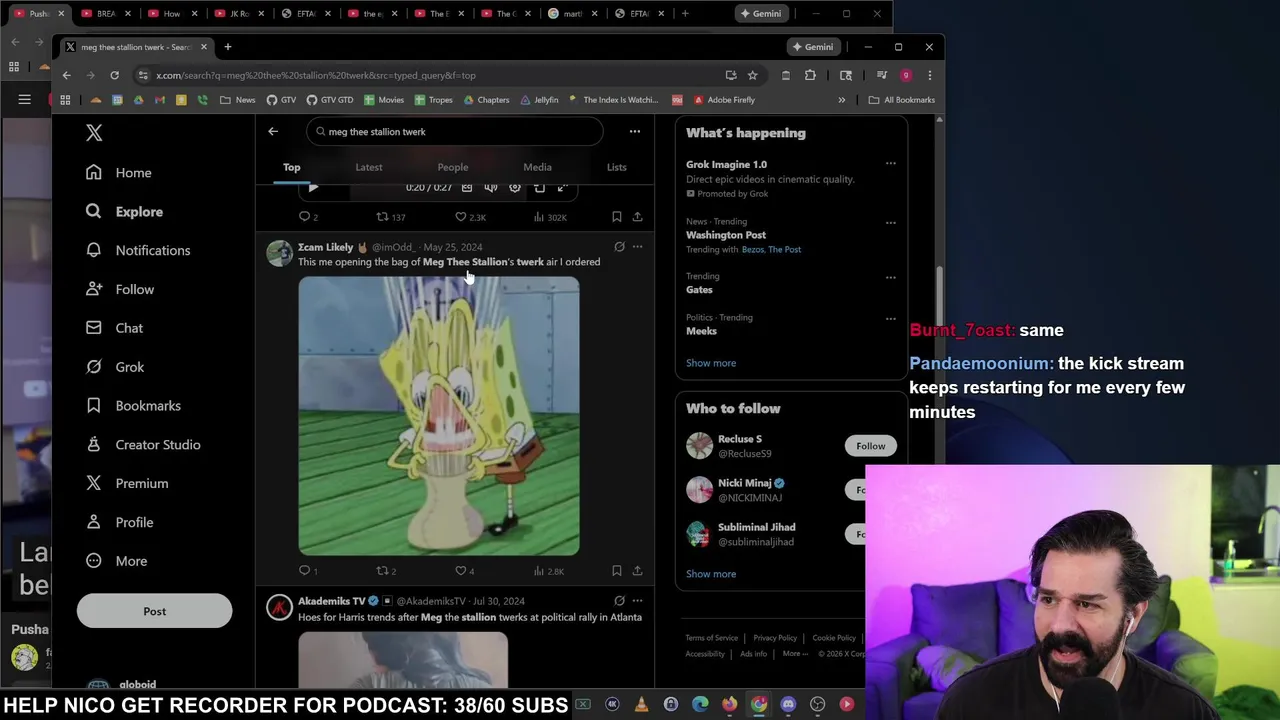Open more menu on Akademiks TV post
The width and height of the screenshot is (1280, 720).
click(x=637, y=601)
